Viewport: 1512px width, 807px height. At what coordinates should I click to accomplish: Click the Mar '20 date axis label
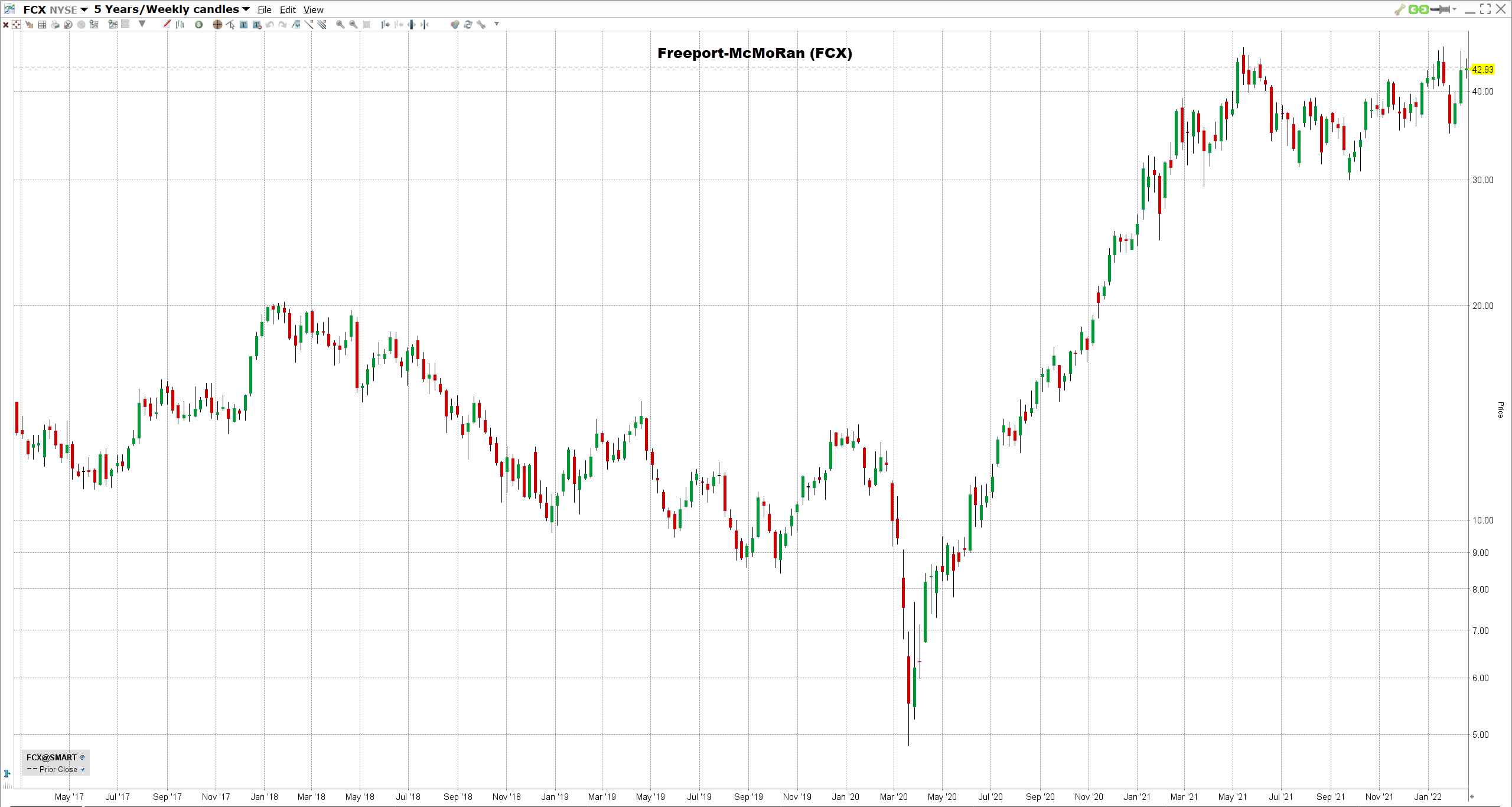coord(894,796)
